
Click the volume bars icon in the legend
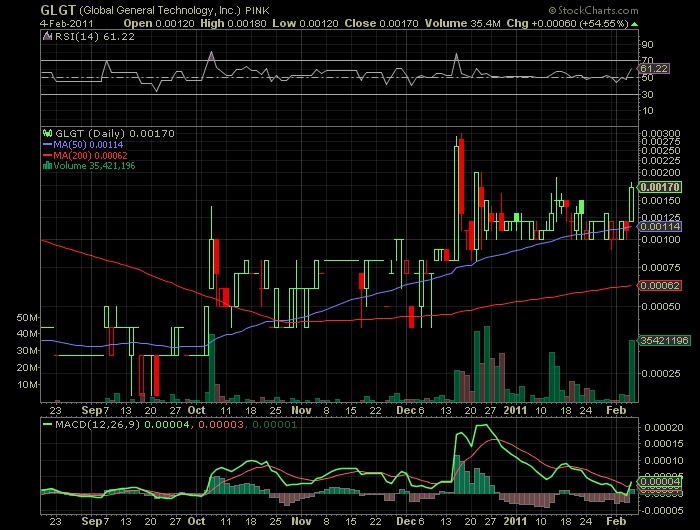pos(47,166)
